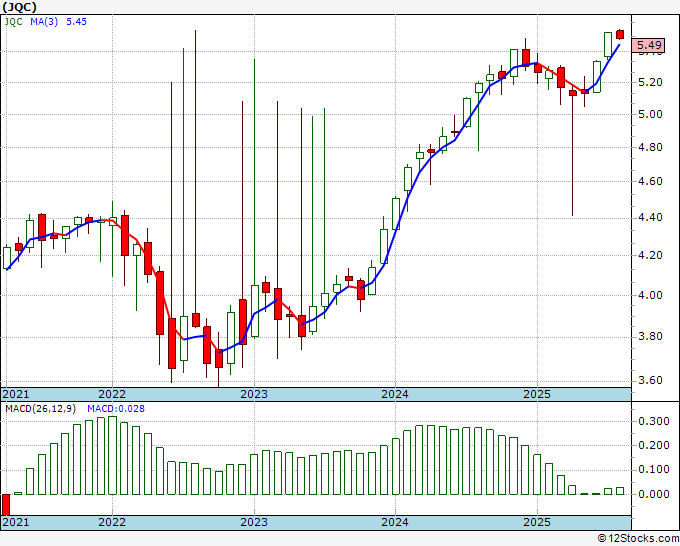Click the red negative MACD bar at 2021

6,504
